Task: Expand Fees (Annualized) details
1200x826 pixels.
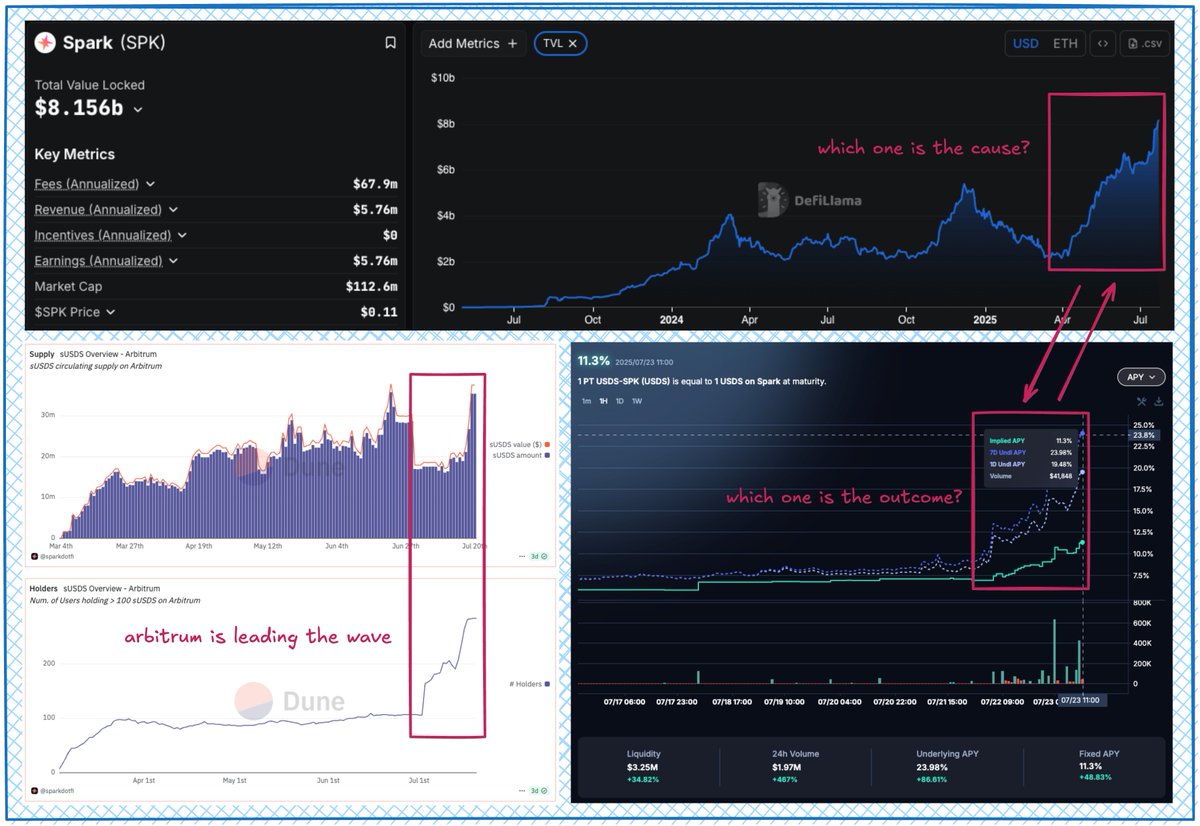Action: pos(151,184)
